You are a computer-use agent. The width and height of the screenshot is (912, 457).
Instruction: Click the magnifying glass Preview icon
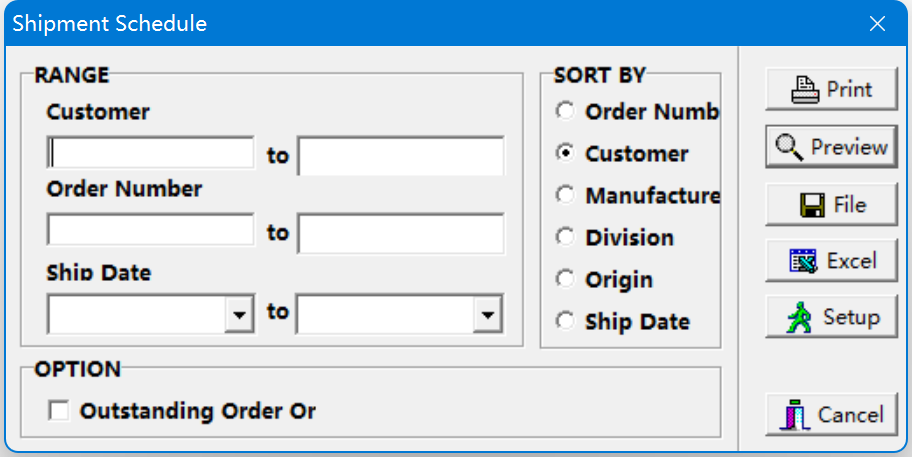click(x=790, y=147)
